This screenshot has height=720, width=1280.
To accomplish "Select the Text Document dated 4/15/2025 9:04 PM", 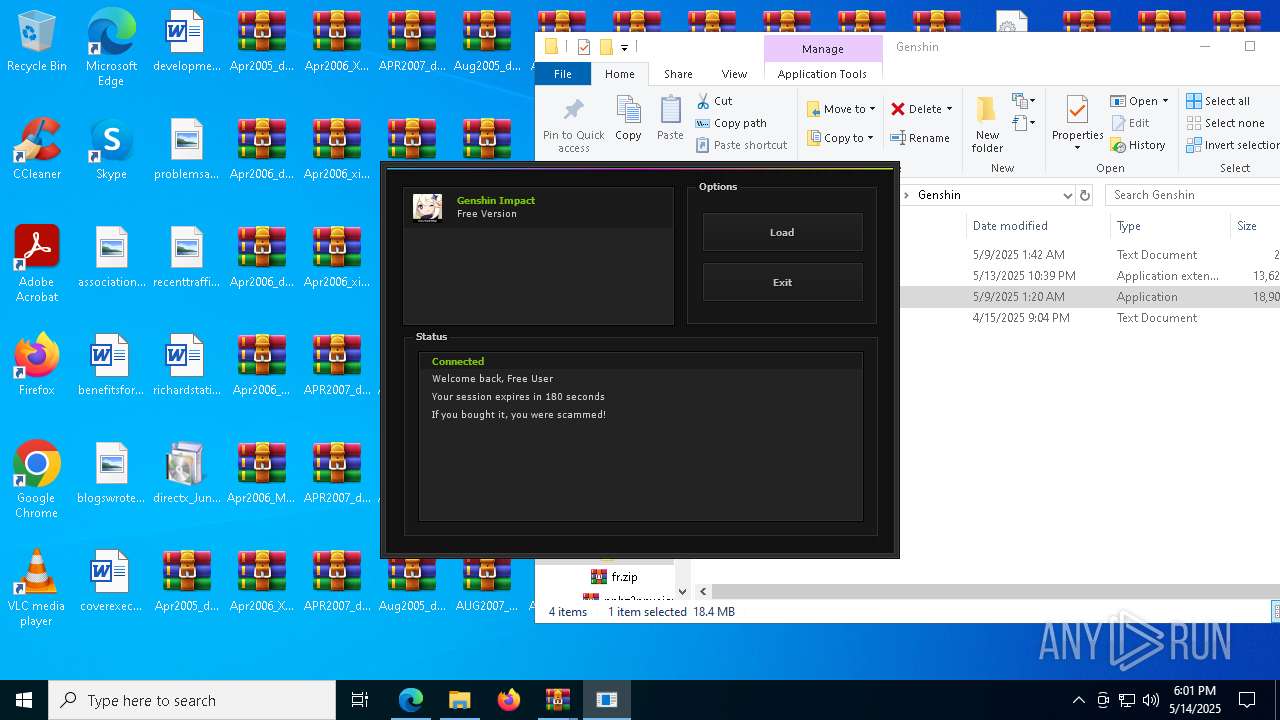I will [1089, 318].
